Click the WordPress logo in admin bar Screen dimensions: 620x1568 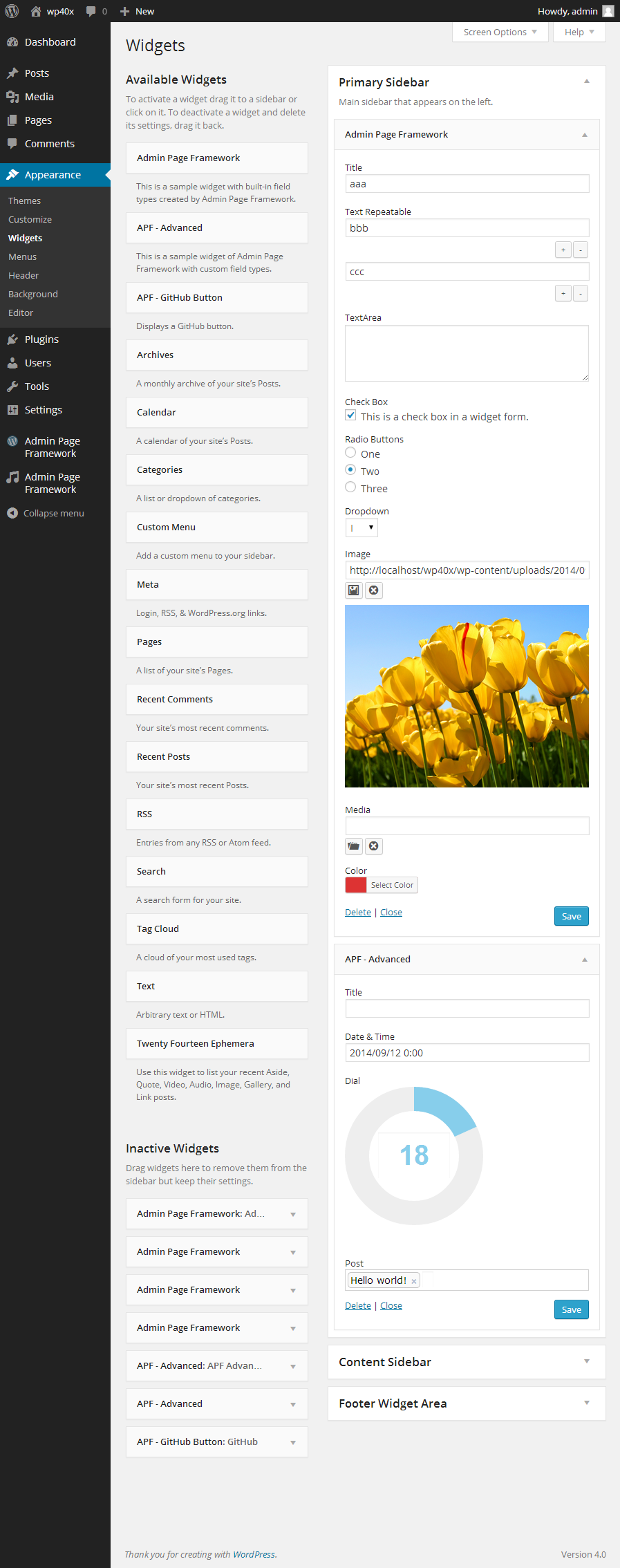point(12,11)
